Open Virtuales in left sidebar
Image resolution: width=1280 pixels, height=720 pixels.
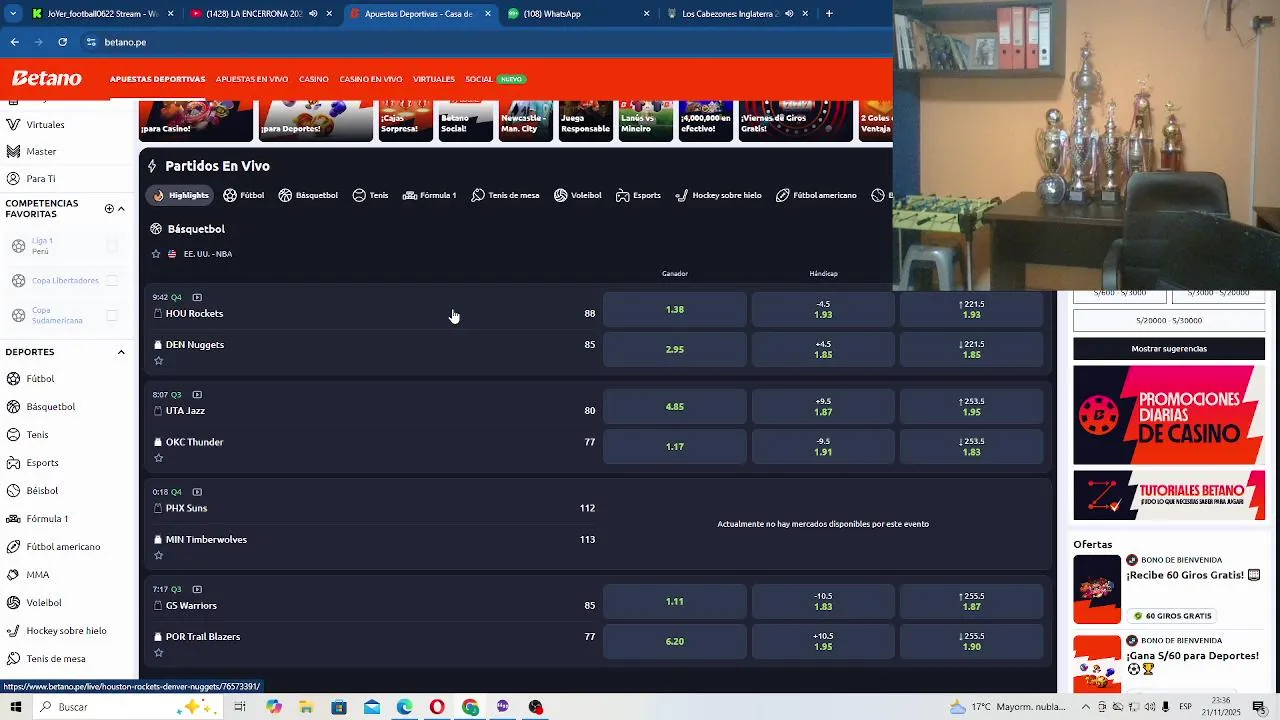[45, 125]
